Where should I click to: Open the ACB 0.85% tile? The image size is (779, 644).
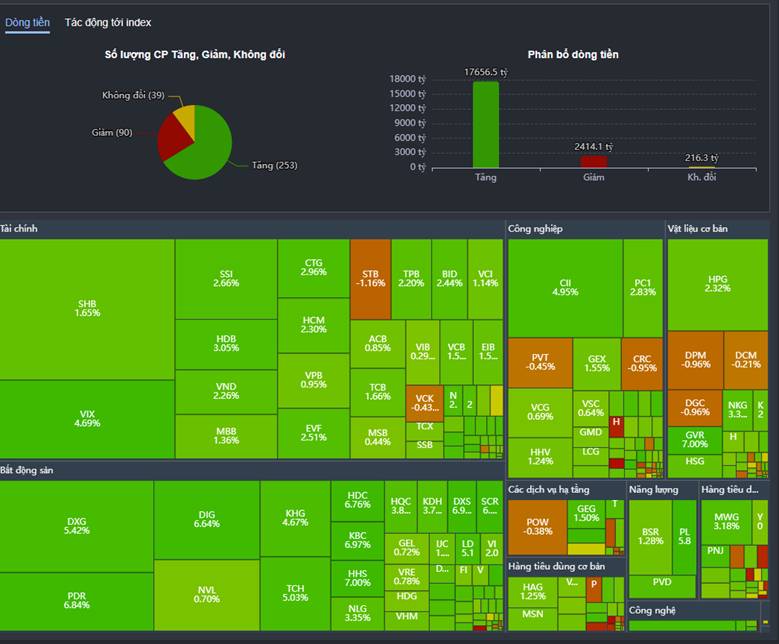tap(378, 344)
